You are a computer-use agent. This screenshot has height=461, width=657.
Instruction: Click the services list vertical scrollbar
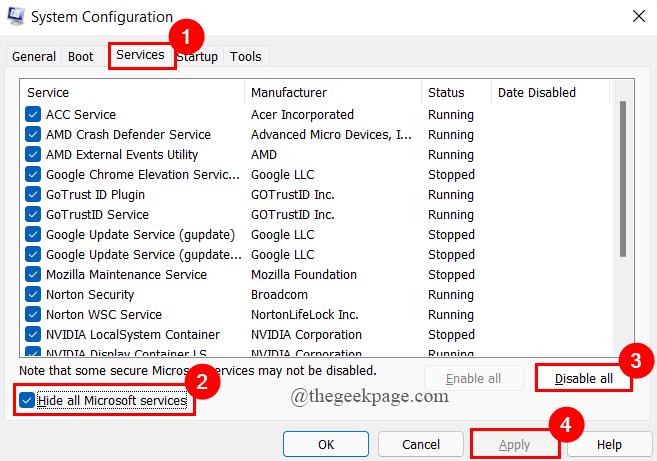point(624,180)
